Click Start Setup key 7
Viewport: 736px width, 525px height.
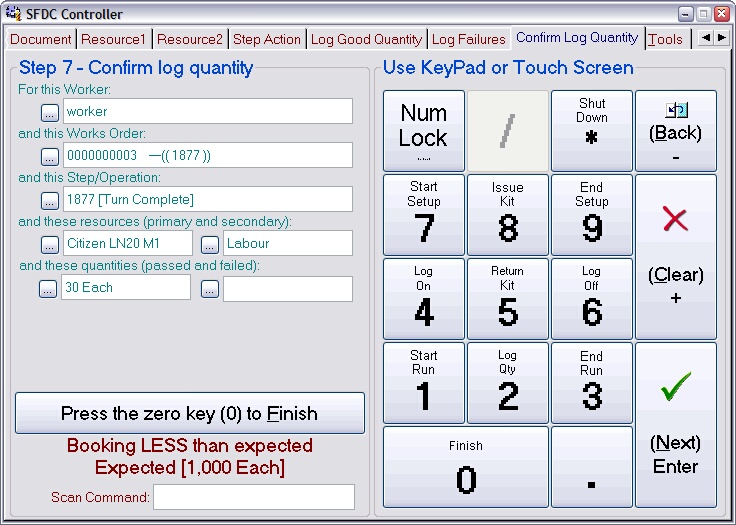424,215
